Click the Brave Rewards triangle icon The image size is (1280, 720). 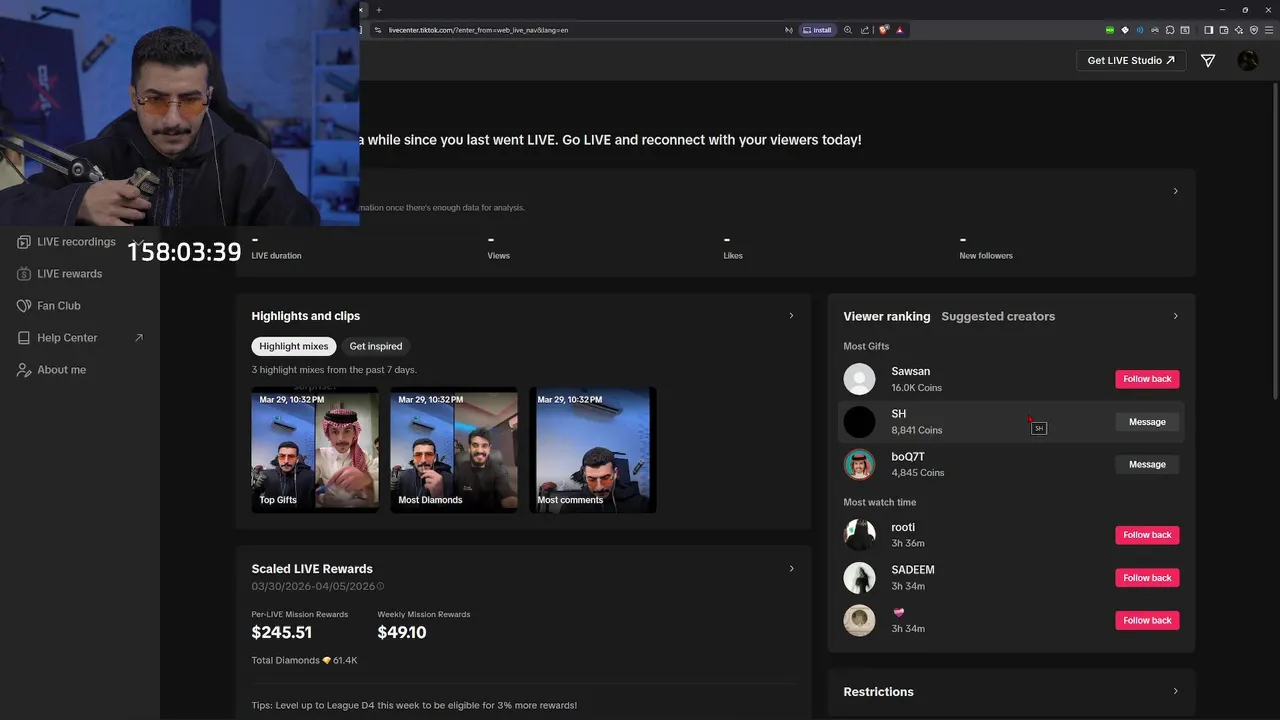pyautogui.click(x=900, y=30)
